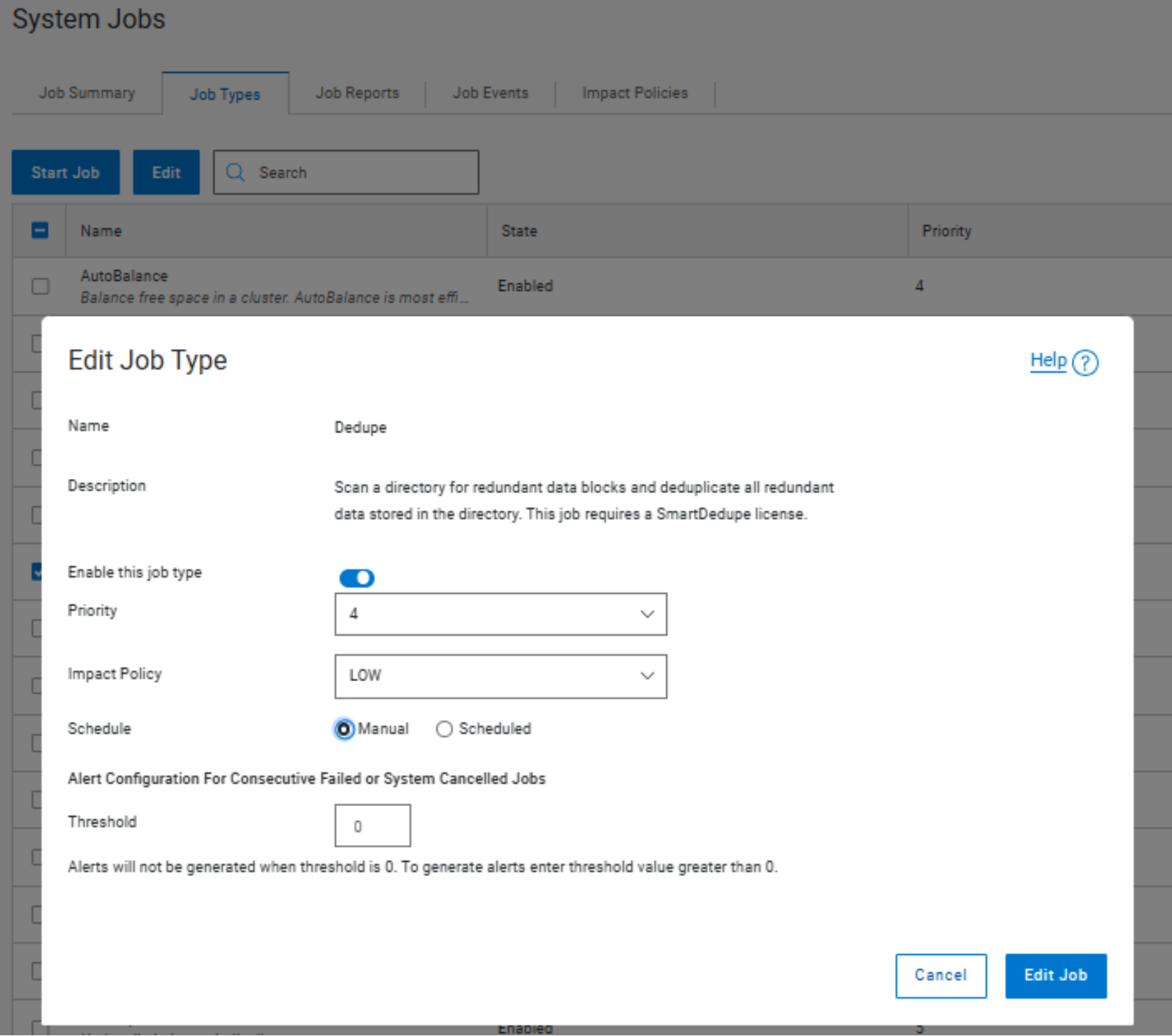Screen dimensions: 1172x1036
Task: Click the AutoBalance description text
Action: point(274,298)
